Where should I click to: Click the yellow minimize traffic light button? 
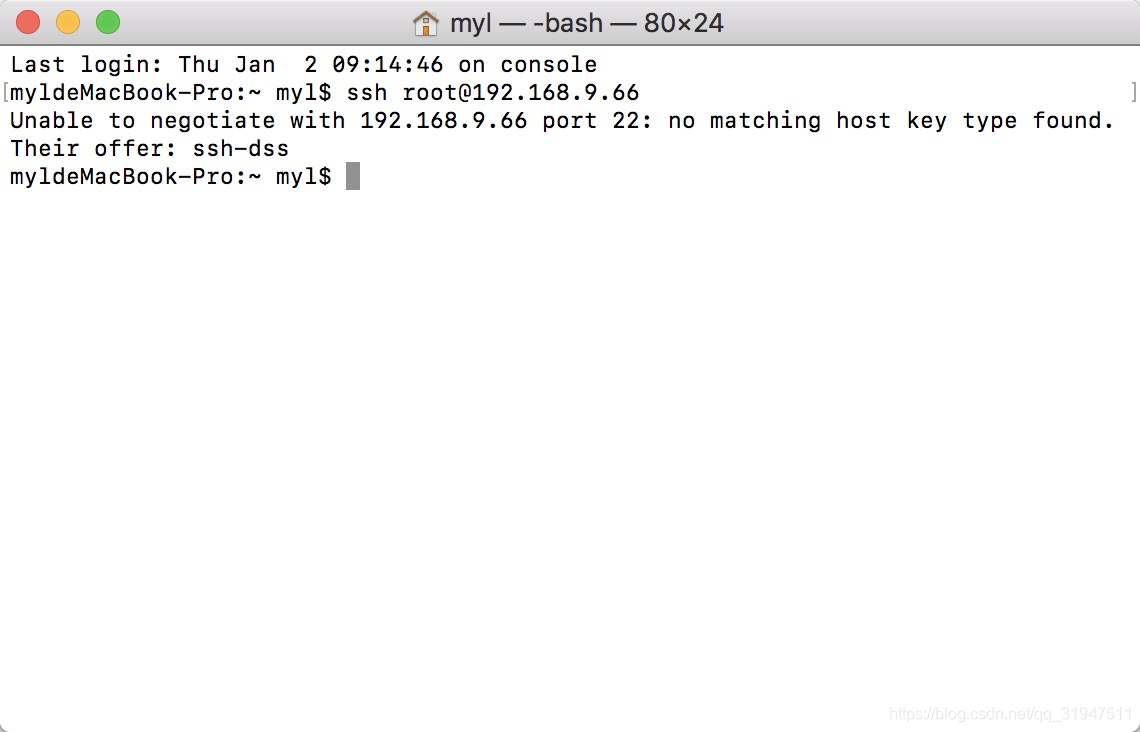click(67, 20)
